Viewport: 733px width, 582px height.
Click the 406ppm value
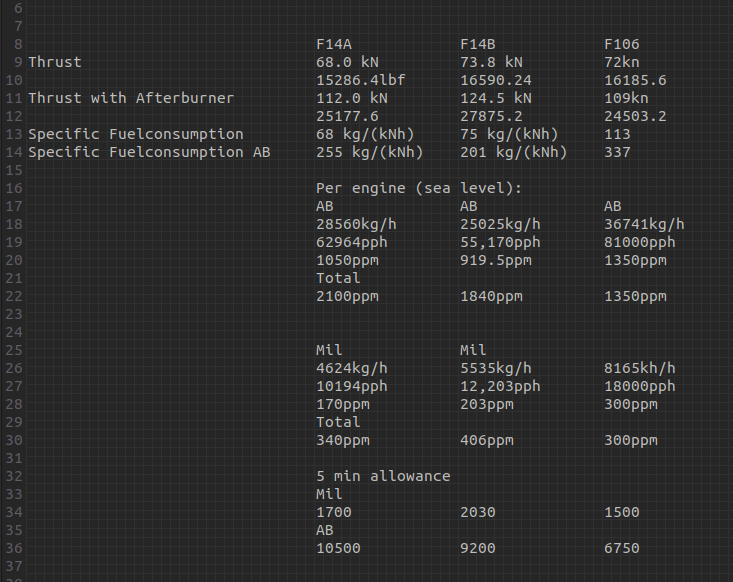tap(487, 440)
